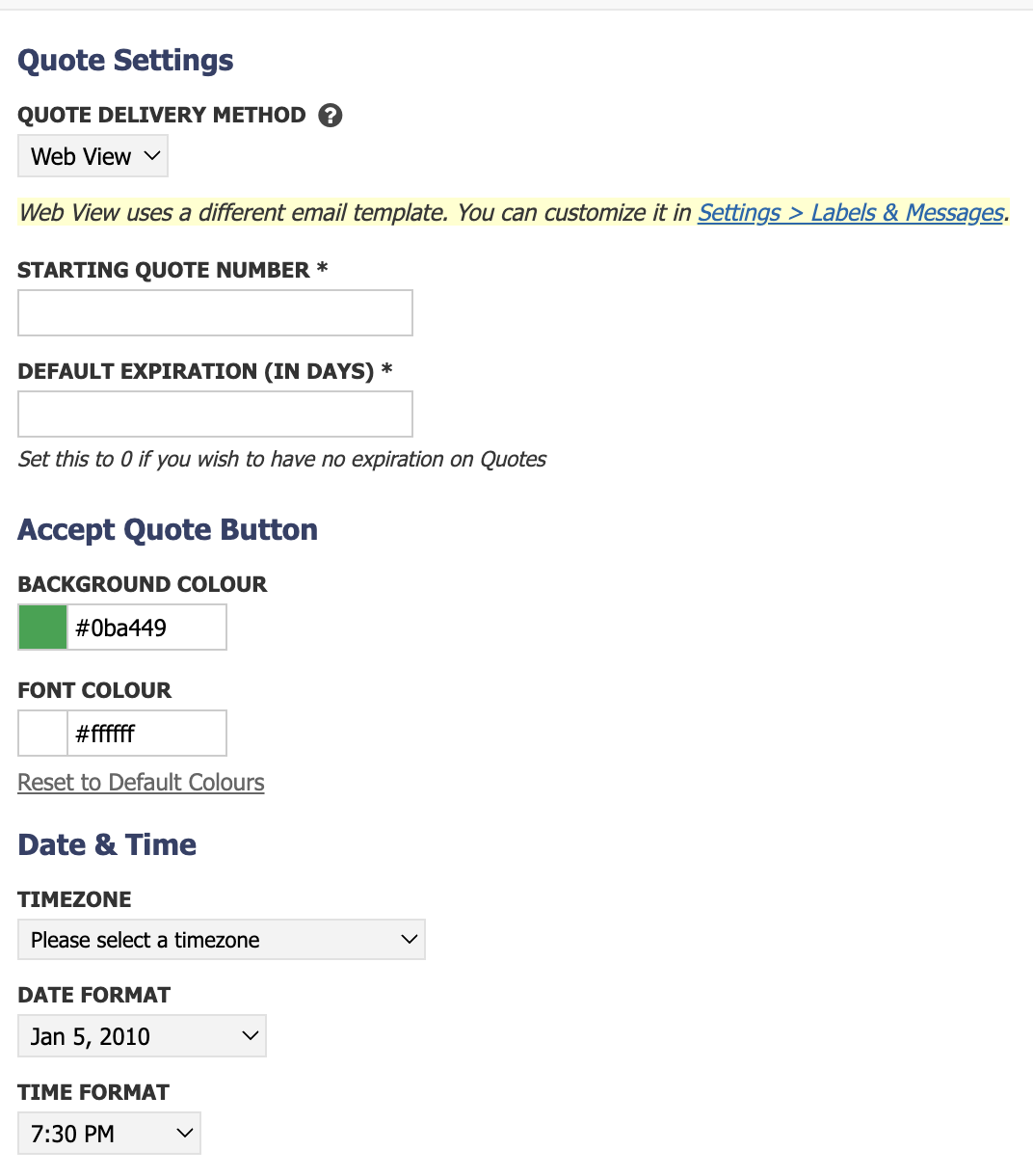Expand the Date Format dropdown showing Jan 5, 2010
The width and height of the screenshot is (1033, 1176).
143,1036
